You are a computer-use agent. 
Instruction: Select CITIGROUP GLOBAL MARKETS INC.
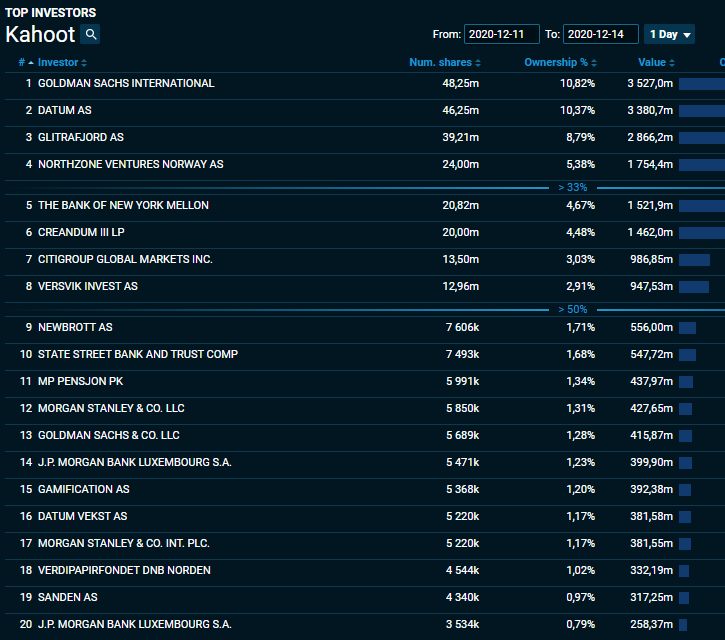125,259
